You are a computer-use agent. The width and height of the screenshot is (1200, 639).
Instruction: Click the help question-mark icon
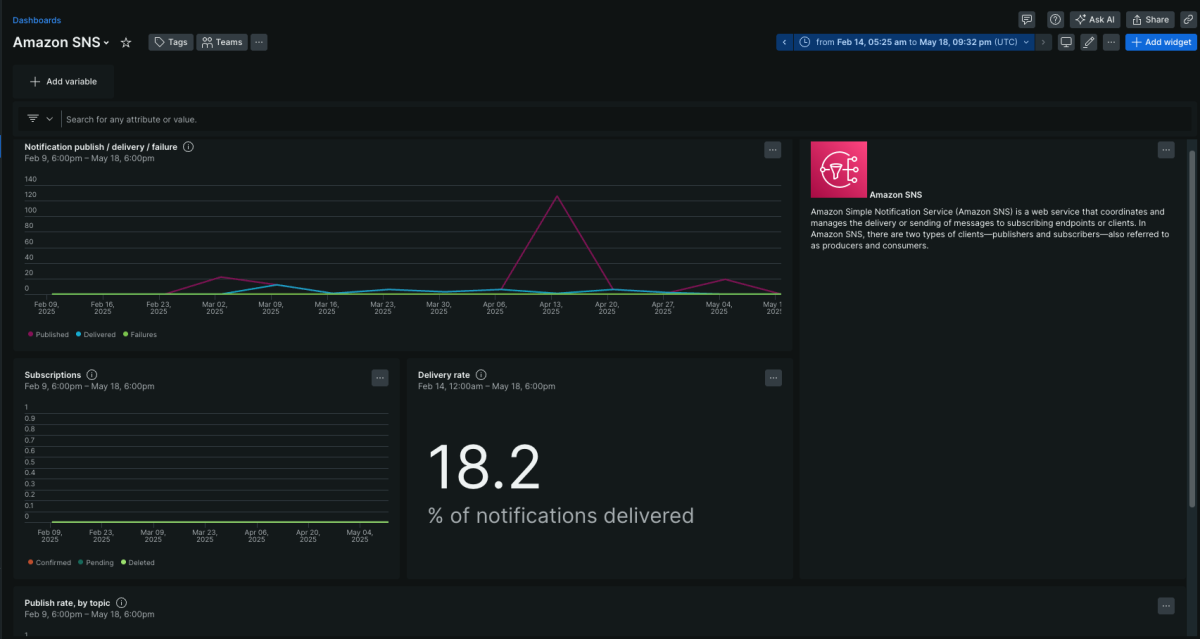[x=1054, y=19]
